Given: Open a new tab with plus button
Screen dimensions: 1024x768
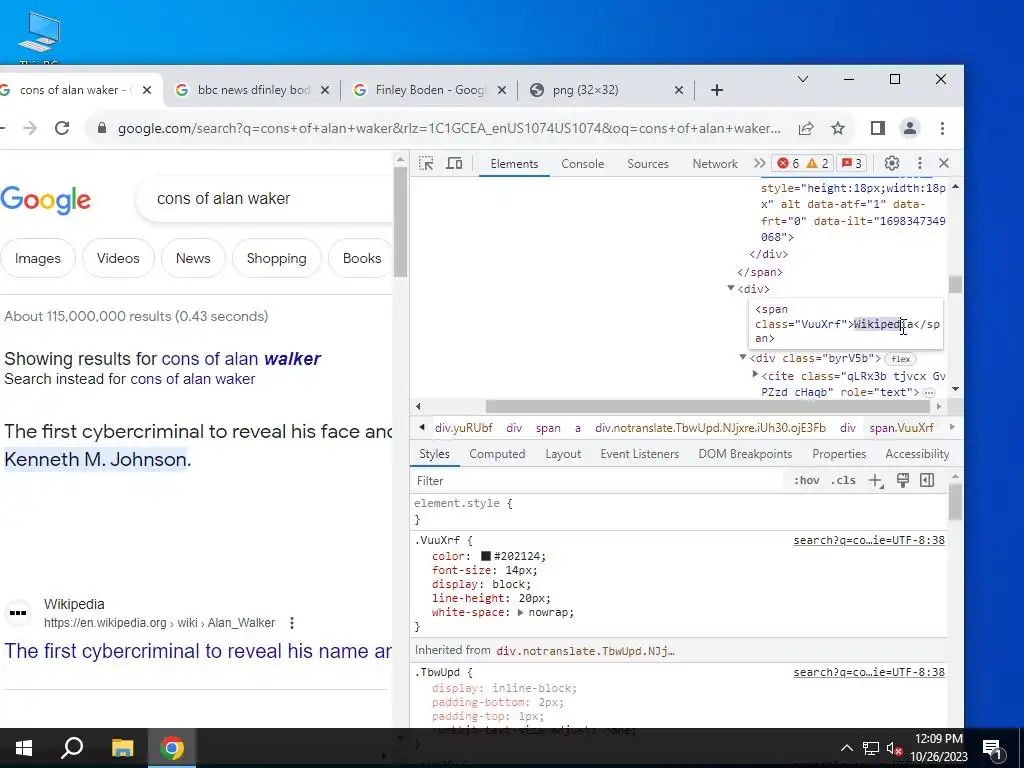Looking at the screenshot, I should (717, 90).
